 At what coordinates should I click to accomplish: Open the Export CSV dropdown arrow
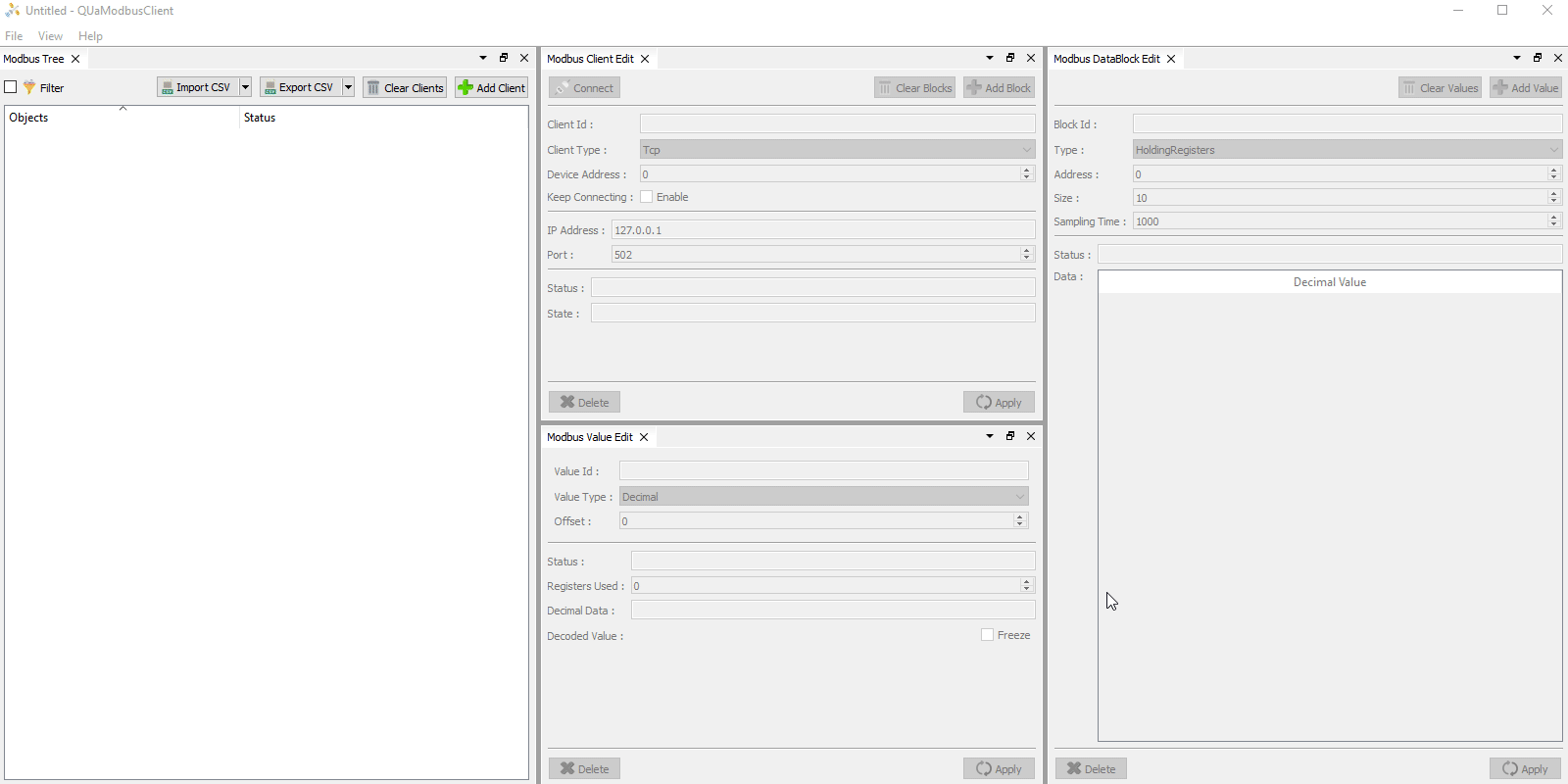point(348,87)
